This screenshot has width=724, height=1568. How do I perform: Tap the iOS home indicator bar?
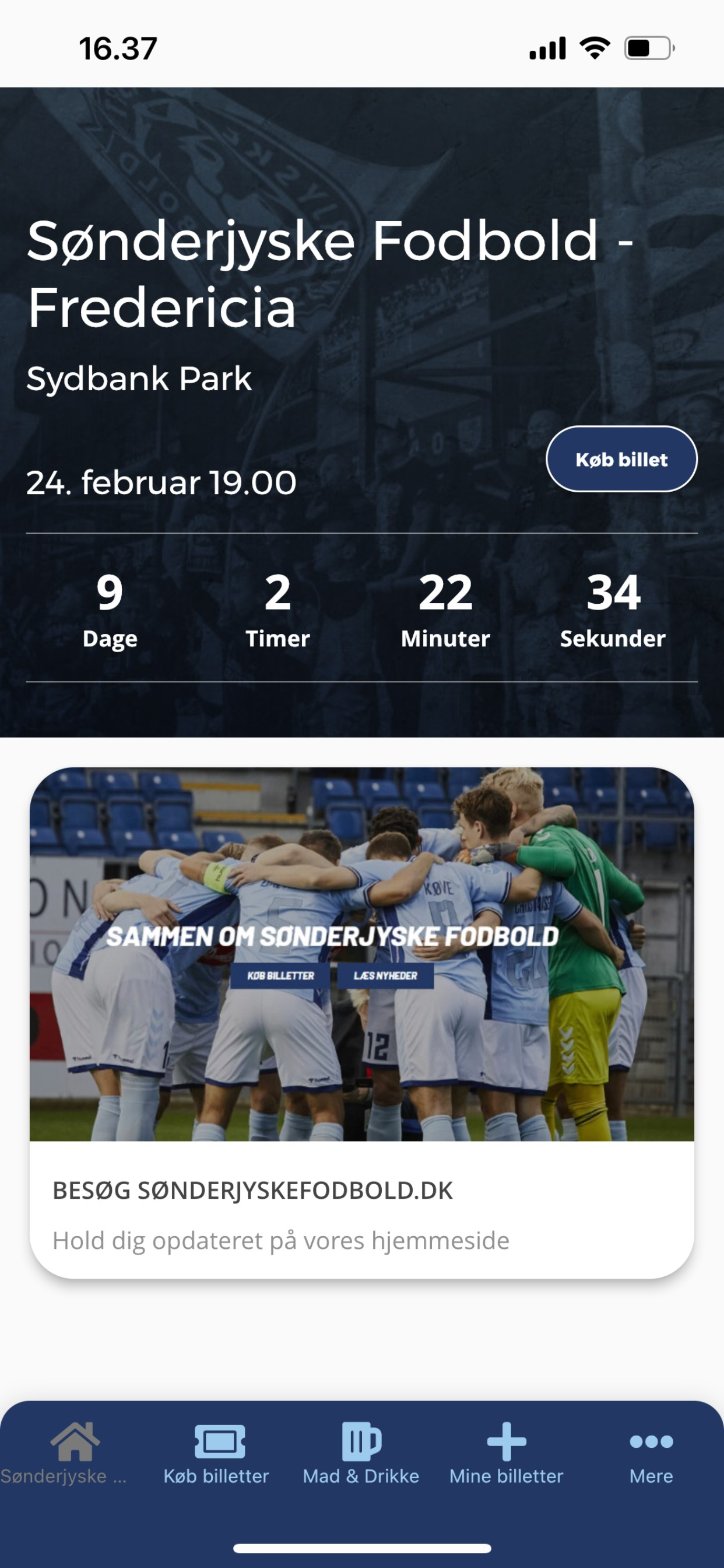362,1548
